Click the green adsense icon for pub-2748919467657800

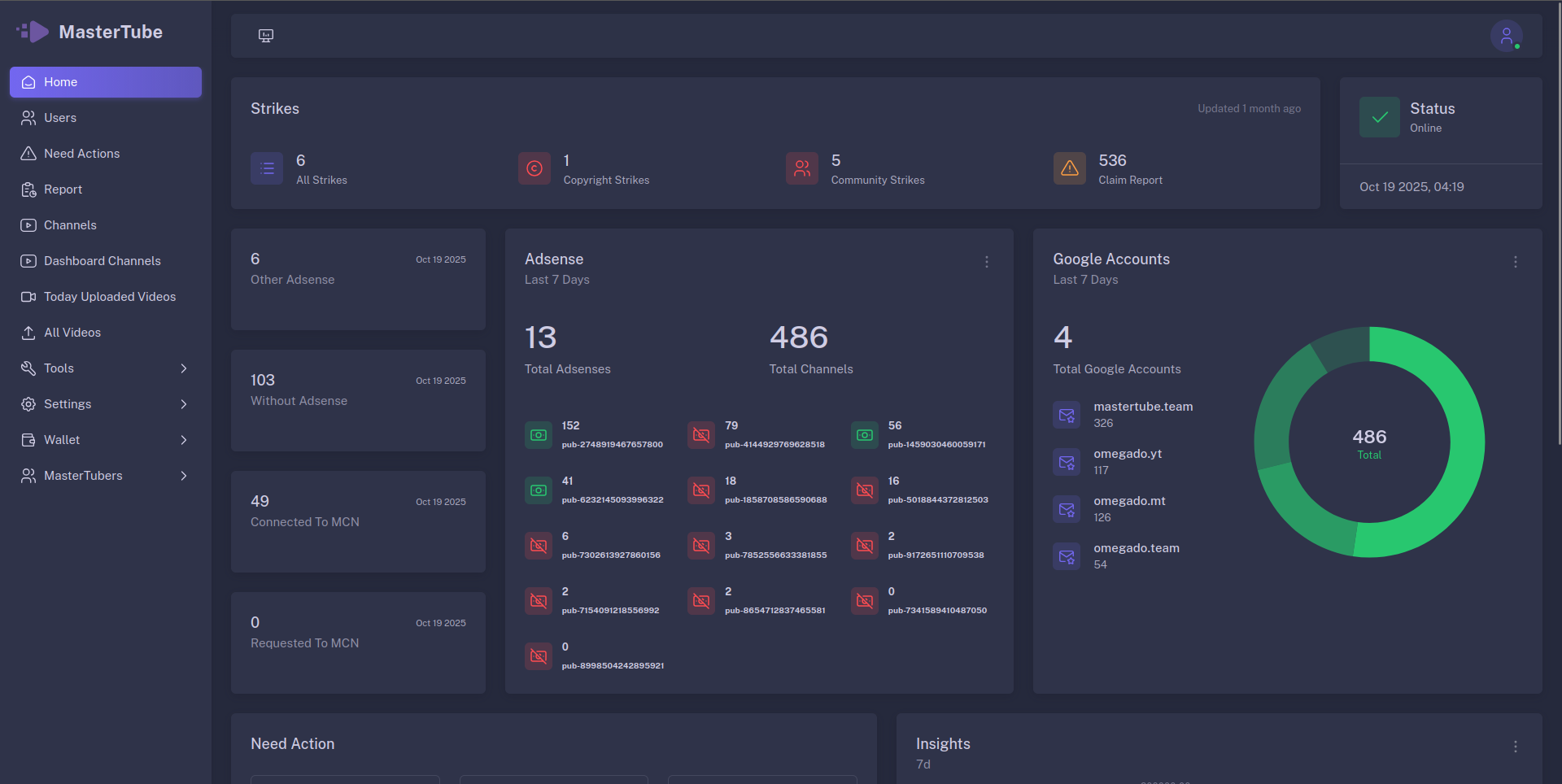(538, 434)
